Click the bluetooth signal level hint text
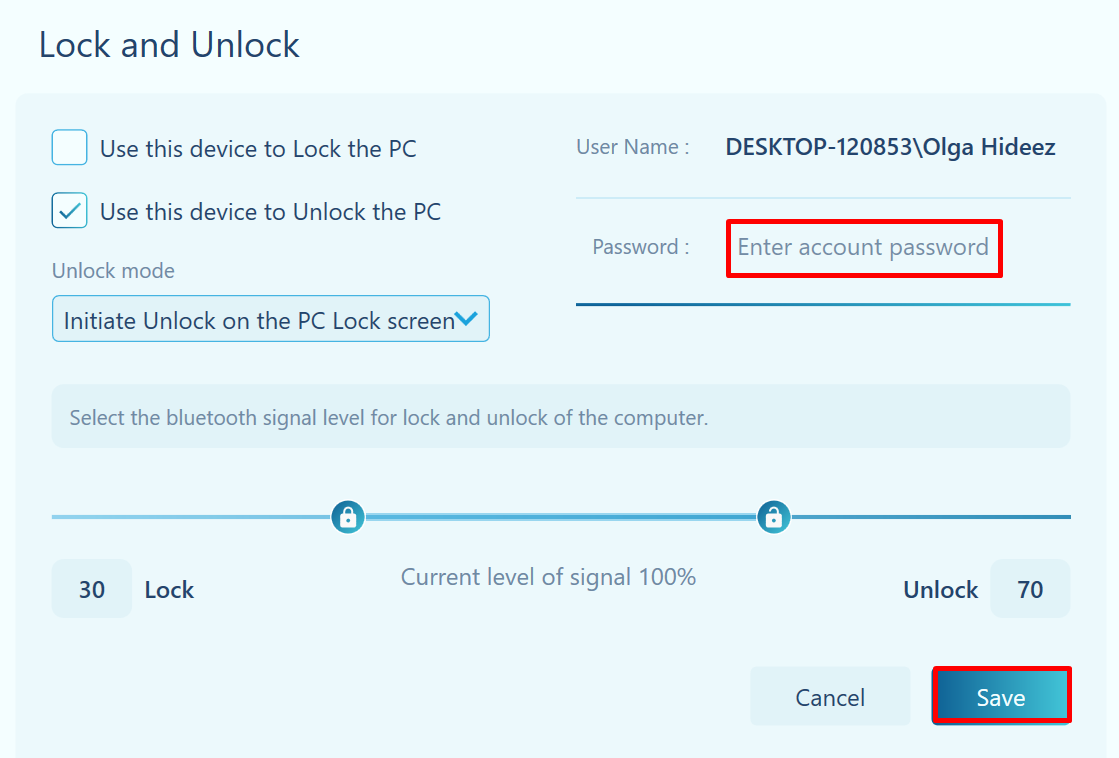Screen dimensions: 1119x758 (388, 418)
